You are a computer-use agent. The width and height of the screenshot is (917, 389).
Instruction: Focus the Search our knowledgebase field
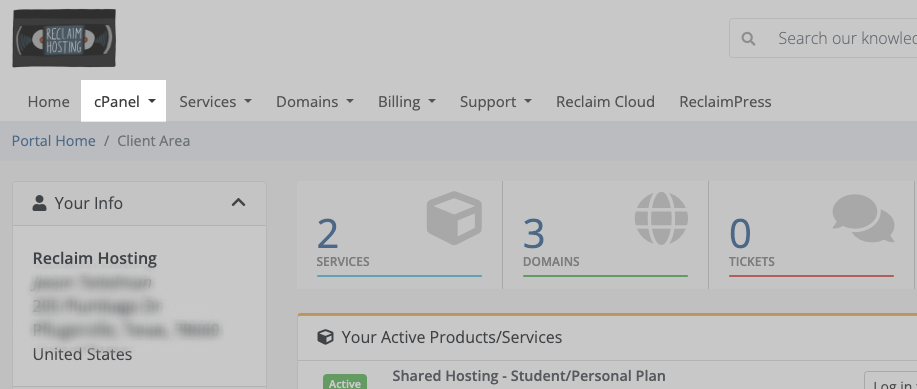pyautogui.click(x=823, y=39)
